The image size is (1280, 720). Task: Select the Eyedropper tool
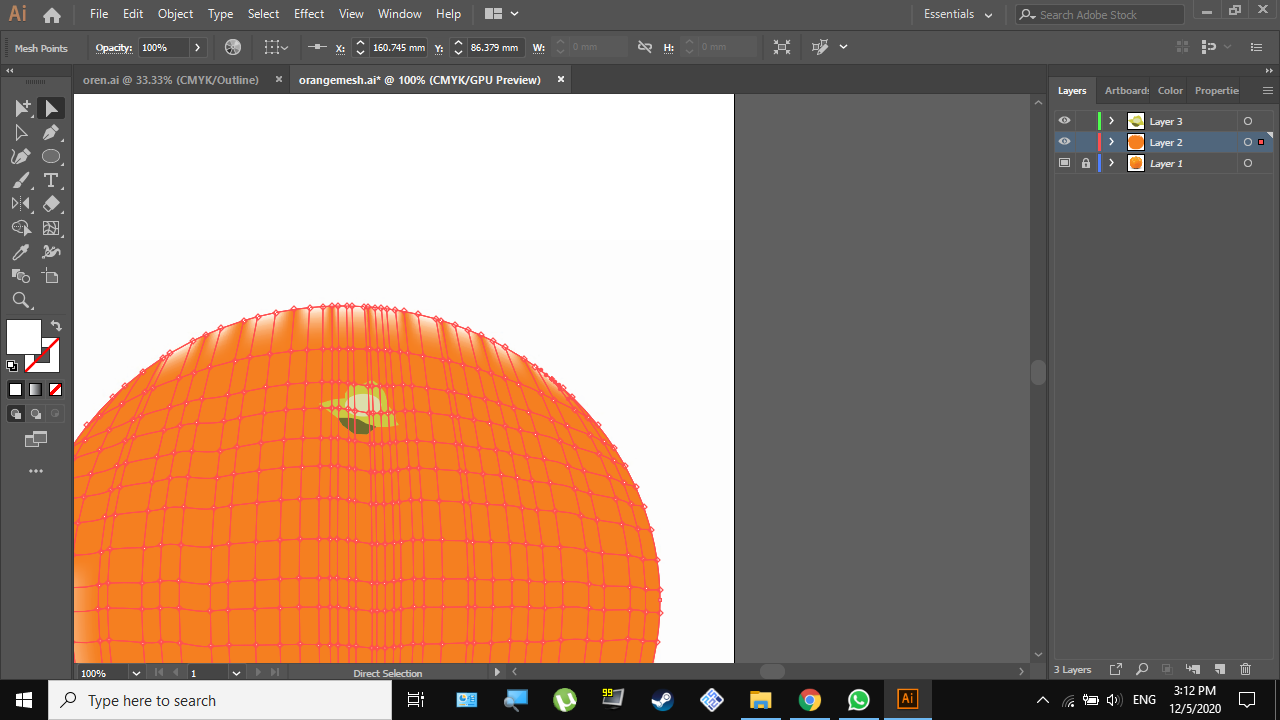tap(21, 252)
